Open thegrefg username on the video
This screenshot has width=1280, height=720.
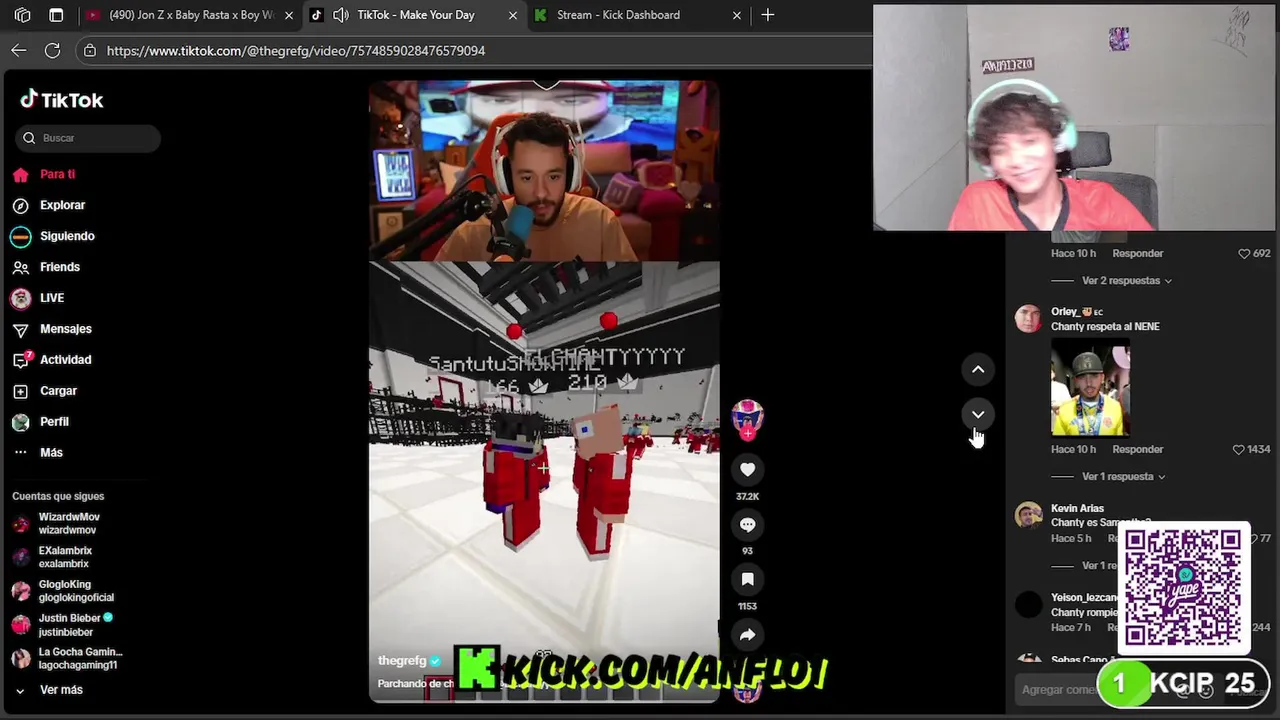(x=402, y=661)
